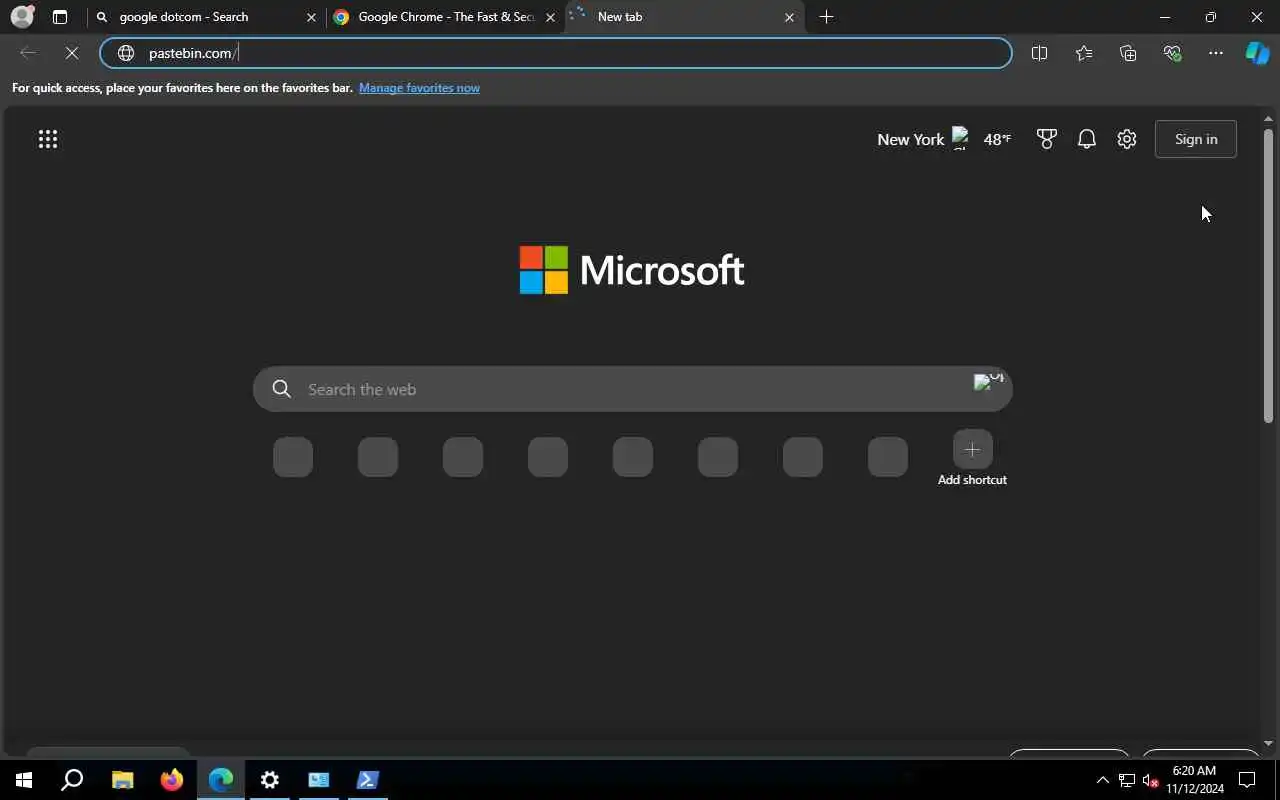Open network status tray icon
The image size is (1280, 800).
(1127, 780)
